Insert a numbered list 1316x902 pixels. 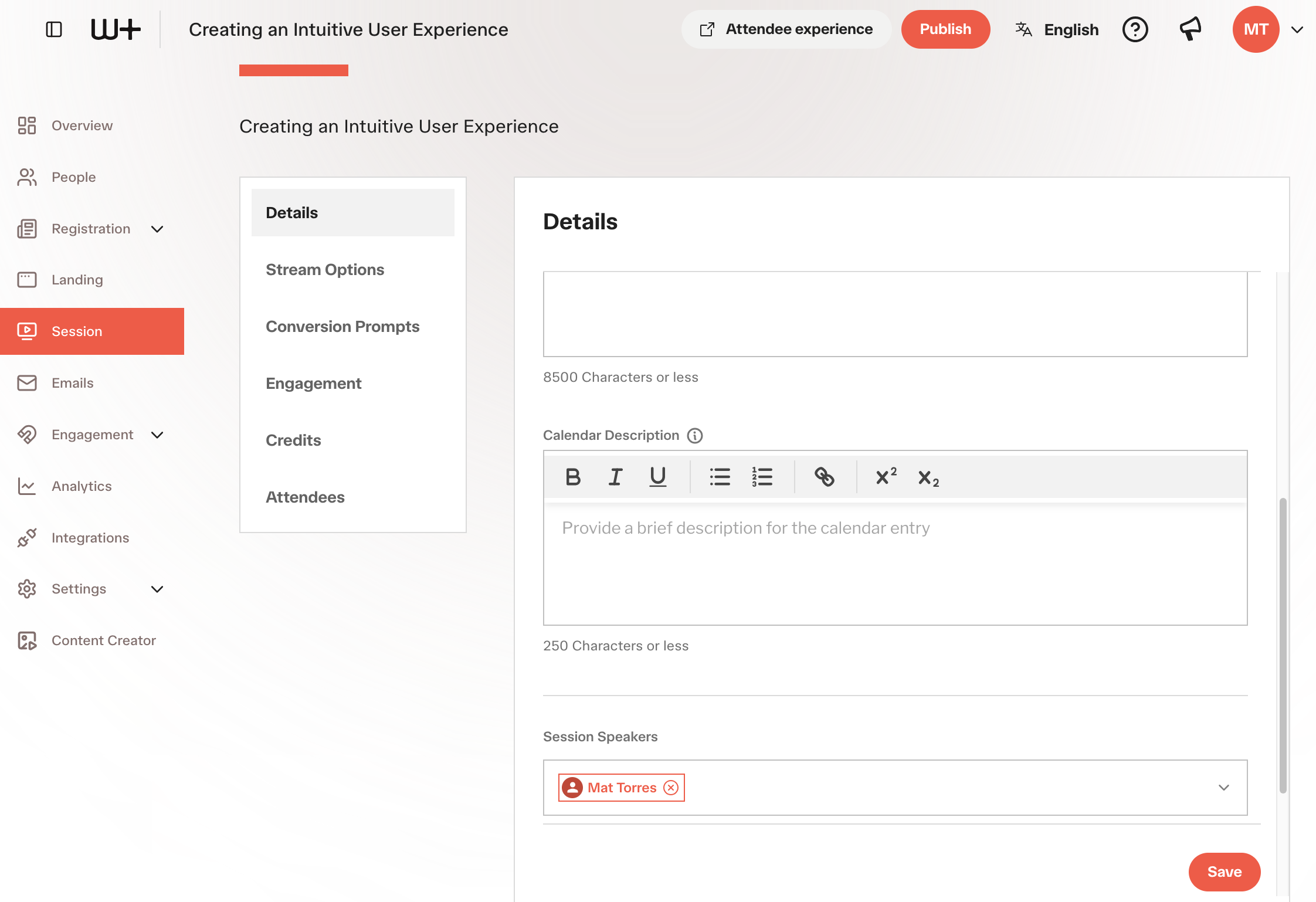[762, 477]
